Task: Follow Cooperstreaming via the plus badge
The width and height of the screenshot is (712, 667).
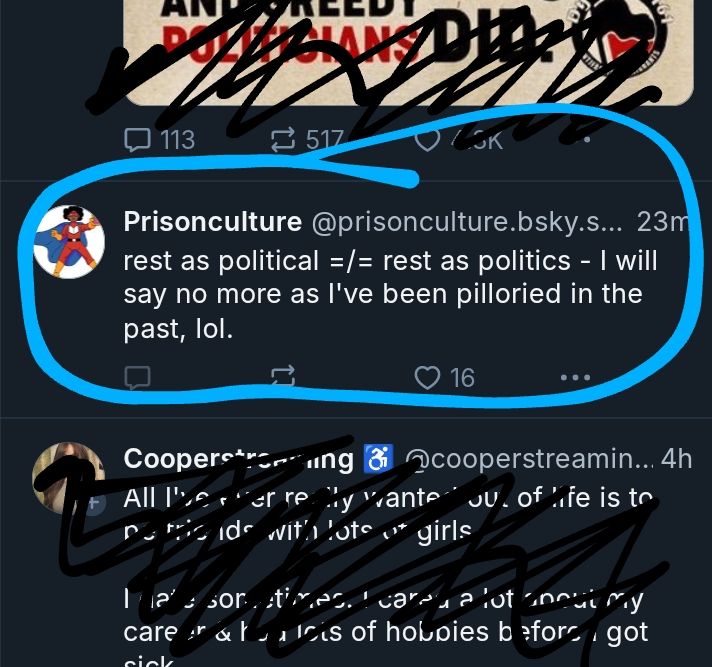Action: (x=94, y=503)
